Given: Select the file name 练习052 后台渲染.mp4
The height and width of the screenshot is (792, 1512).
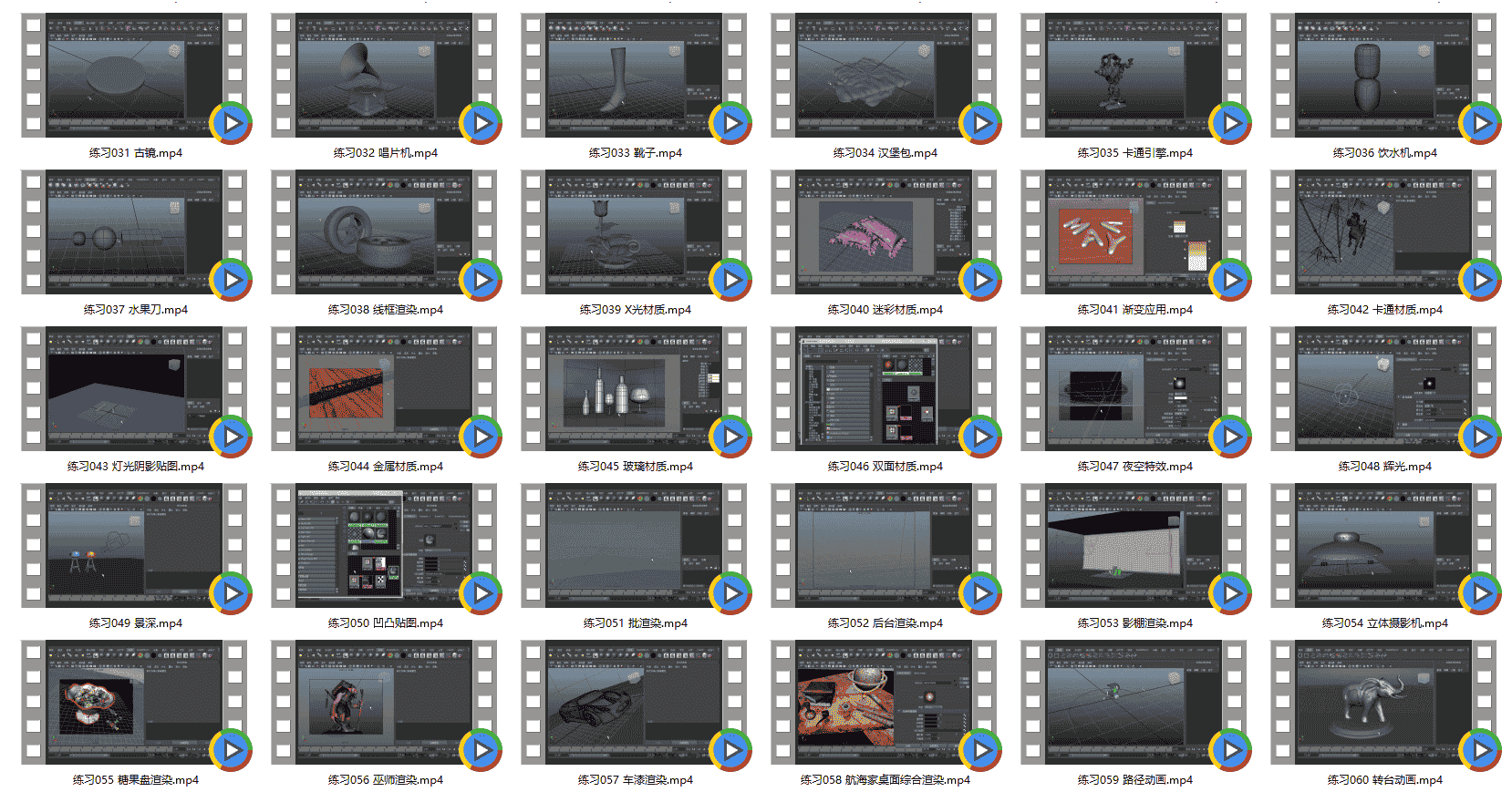Looking at the screenshot, I should click(x=885, y=623).
